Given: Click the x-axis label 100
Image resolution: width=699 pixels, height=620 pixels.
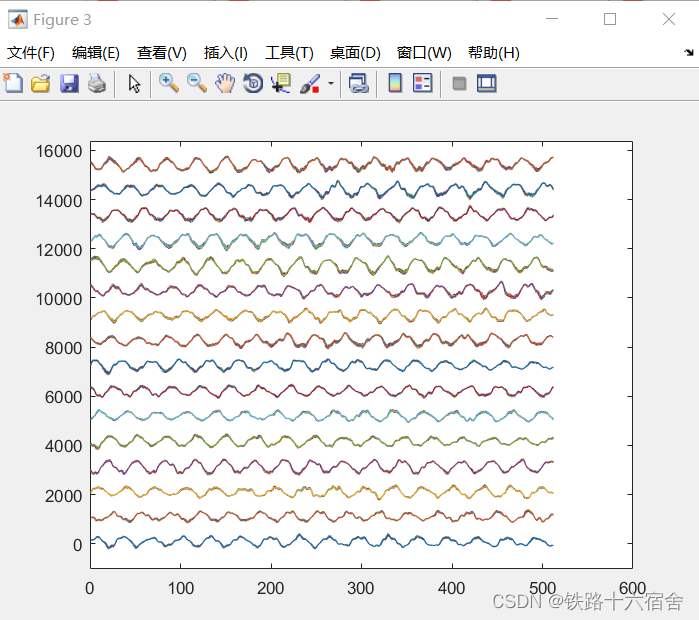Looking at the screenshot, I should click(x=181, y=588).
